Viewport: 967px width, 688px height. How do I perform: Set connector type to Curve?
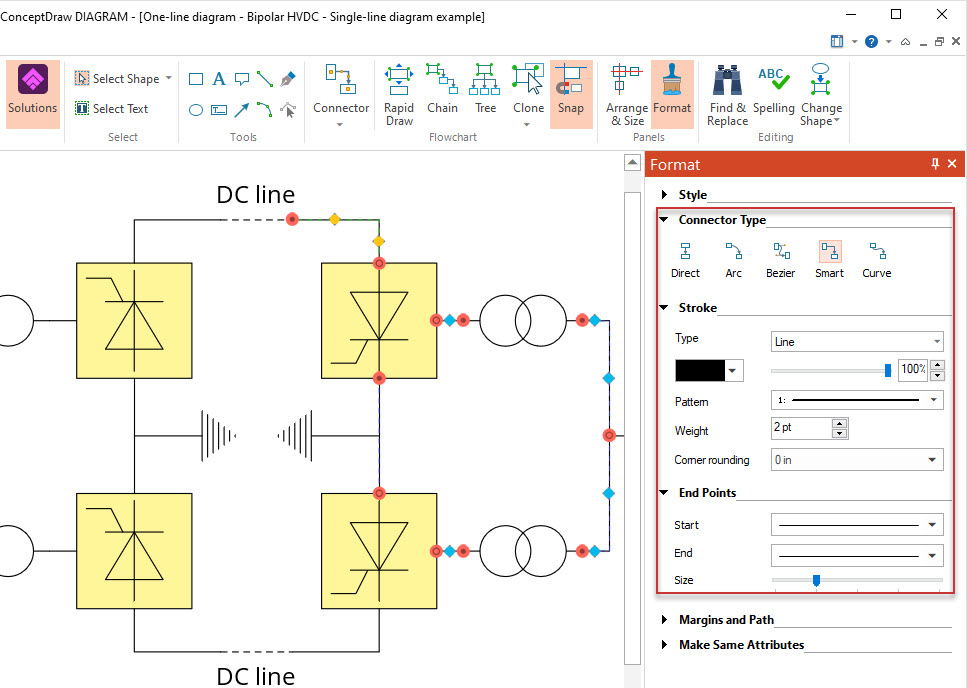(877, 260)
